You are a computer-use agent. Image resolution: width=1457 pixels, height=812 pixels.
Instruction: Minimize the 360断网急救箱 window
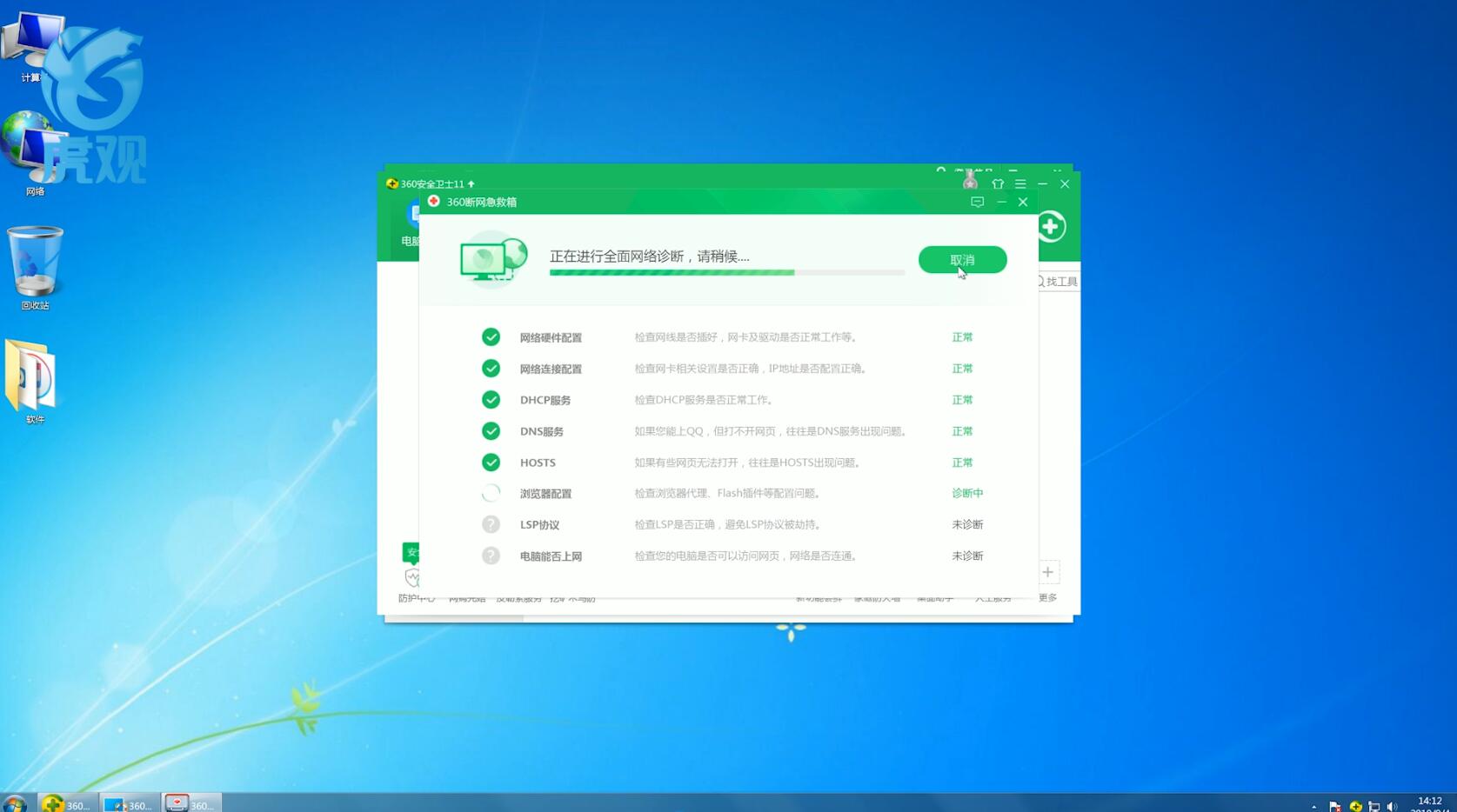pos(1001,202)
